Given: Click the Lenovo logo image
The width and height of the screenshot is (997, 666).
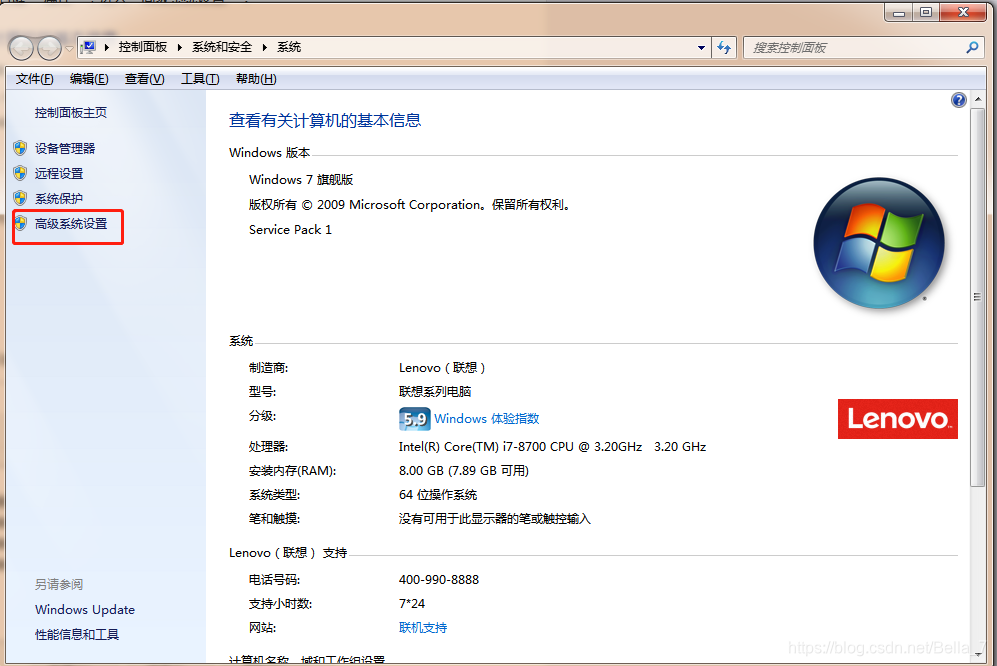Looking at the screenshot, I should 898,419.
